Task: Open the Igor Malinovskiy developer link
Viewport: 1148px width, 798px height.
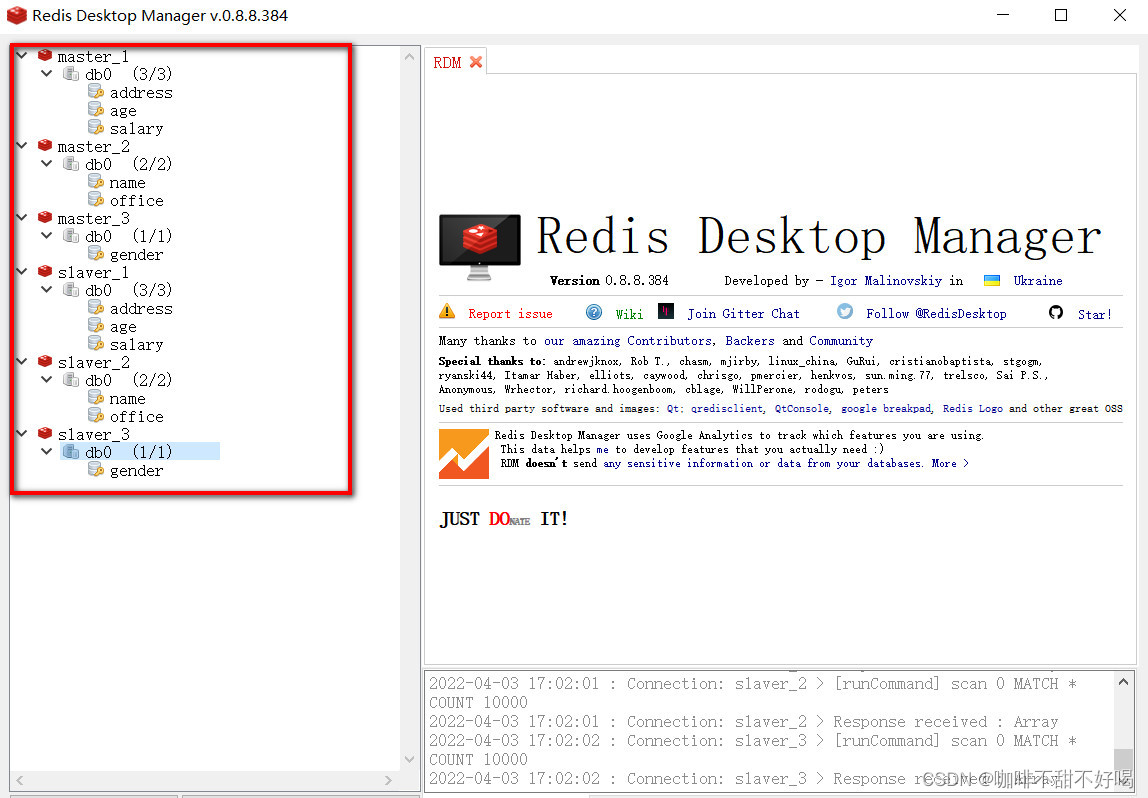Action: click(886, 280)
